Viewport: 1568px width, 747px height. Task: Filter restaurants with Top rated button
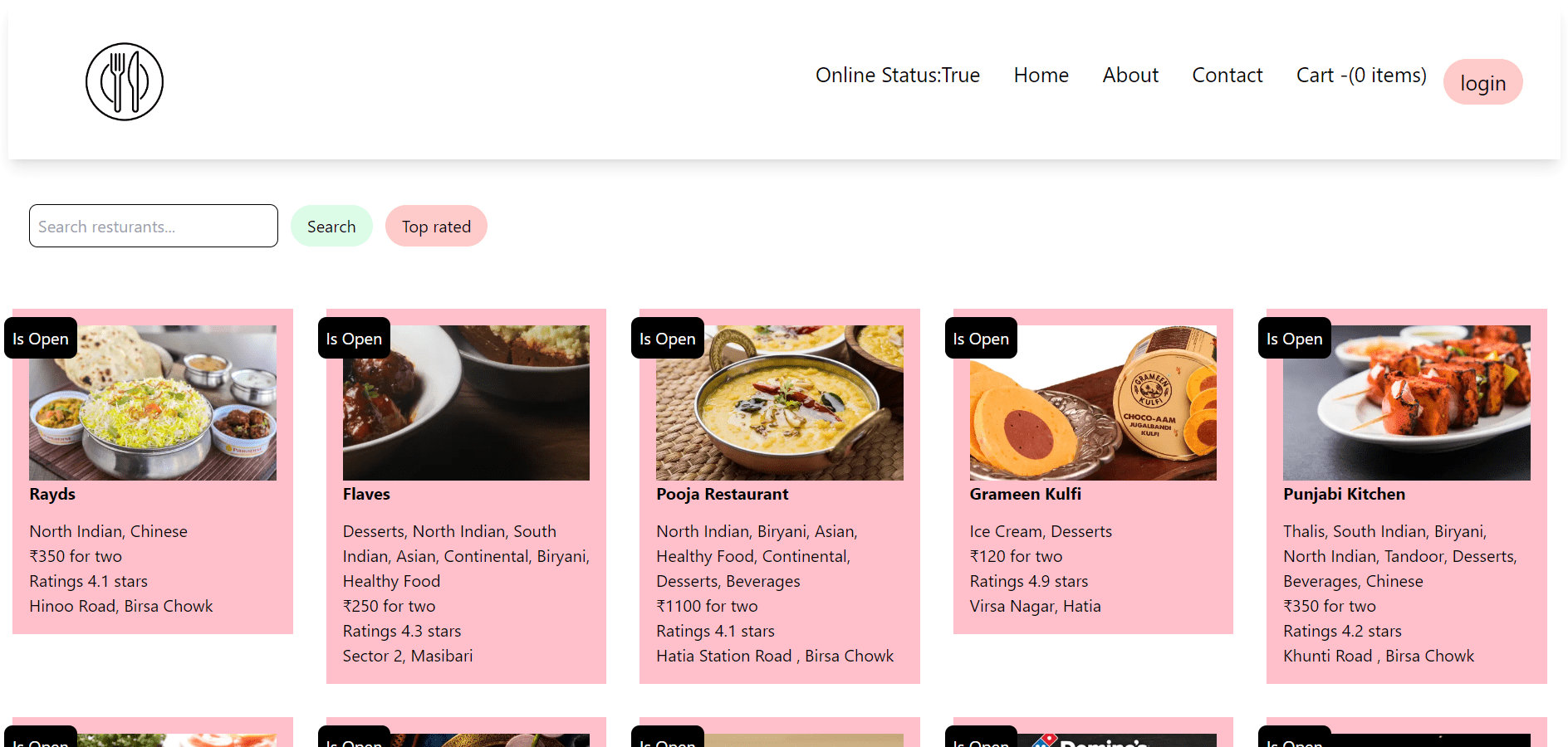tap(436, 227)
